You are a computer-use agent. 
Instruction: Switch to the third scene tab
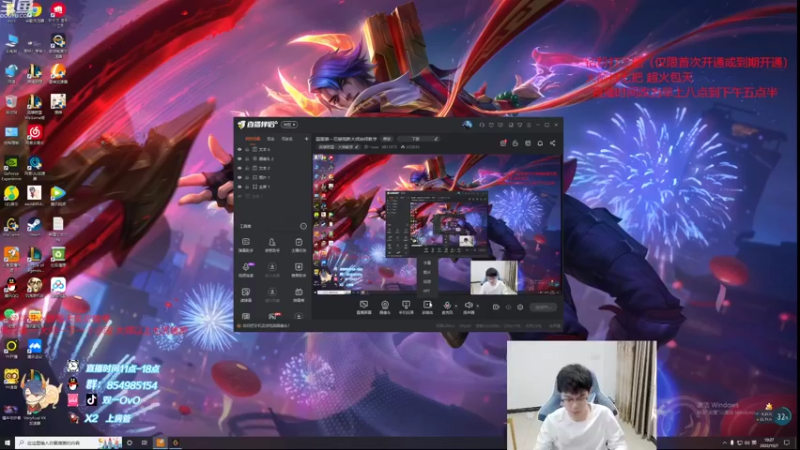pos(287,139)
